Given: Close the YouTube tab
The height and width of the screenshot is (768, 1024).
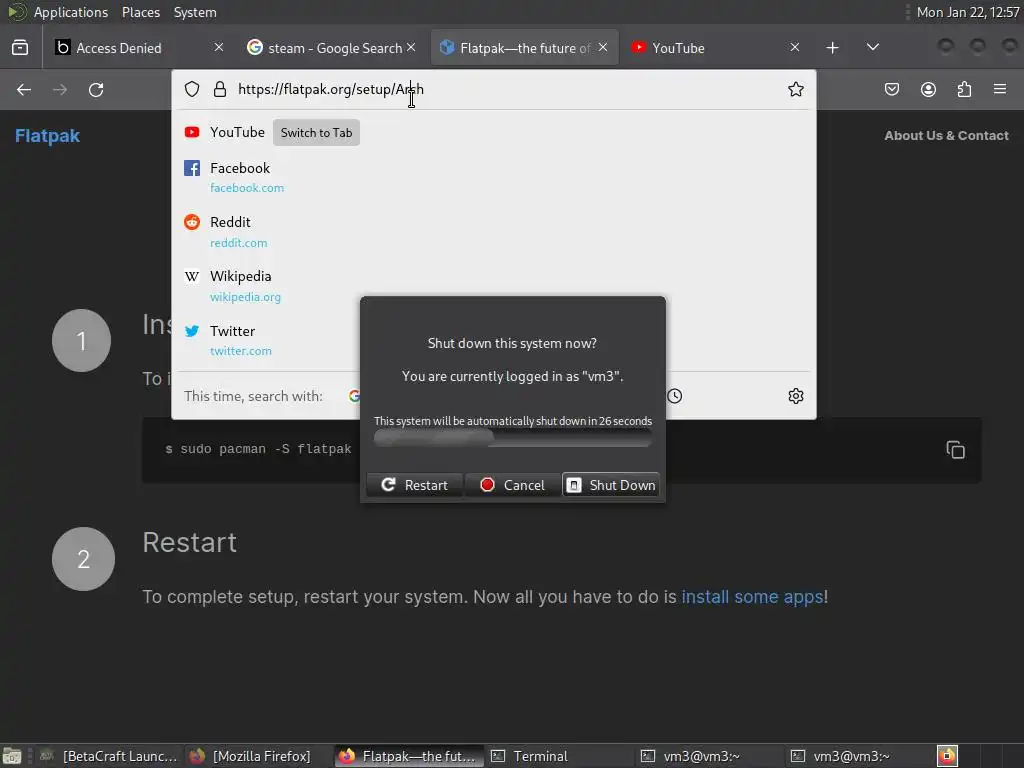Looking at the screenshot, I should pos(795,47).
